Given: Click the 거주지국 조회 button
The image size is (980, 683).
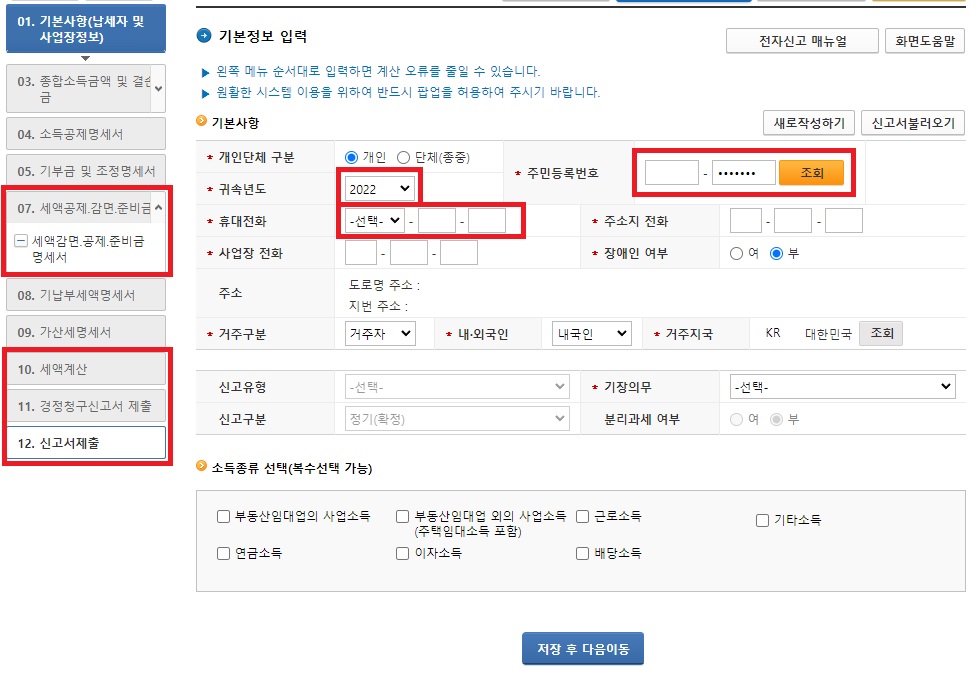Looking at the screenshot, I should tap(881, 333).
